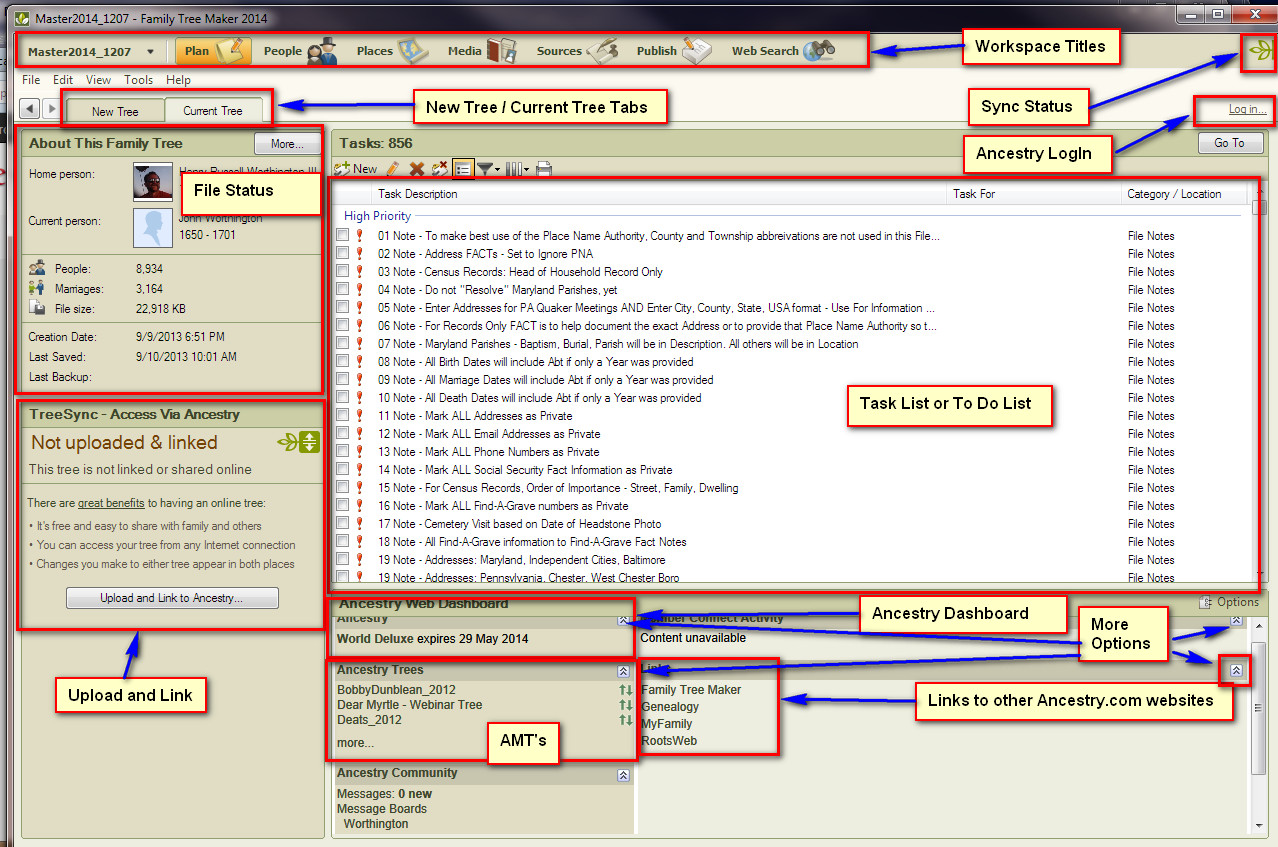This screenshot has height=847, width=1278.
Task: Open the great benefits link
Action: click(x=111, y=503)
